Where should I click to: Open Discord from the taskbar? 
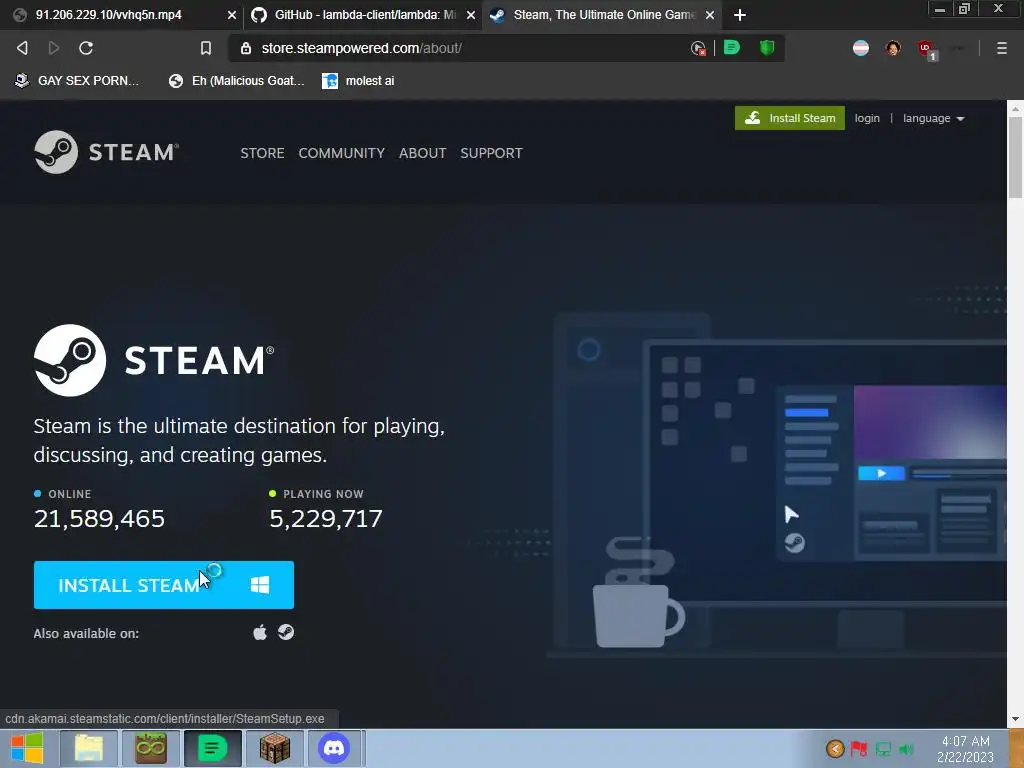click(334, 748)
